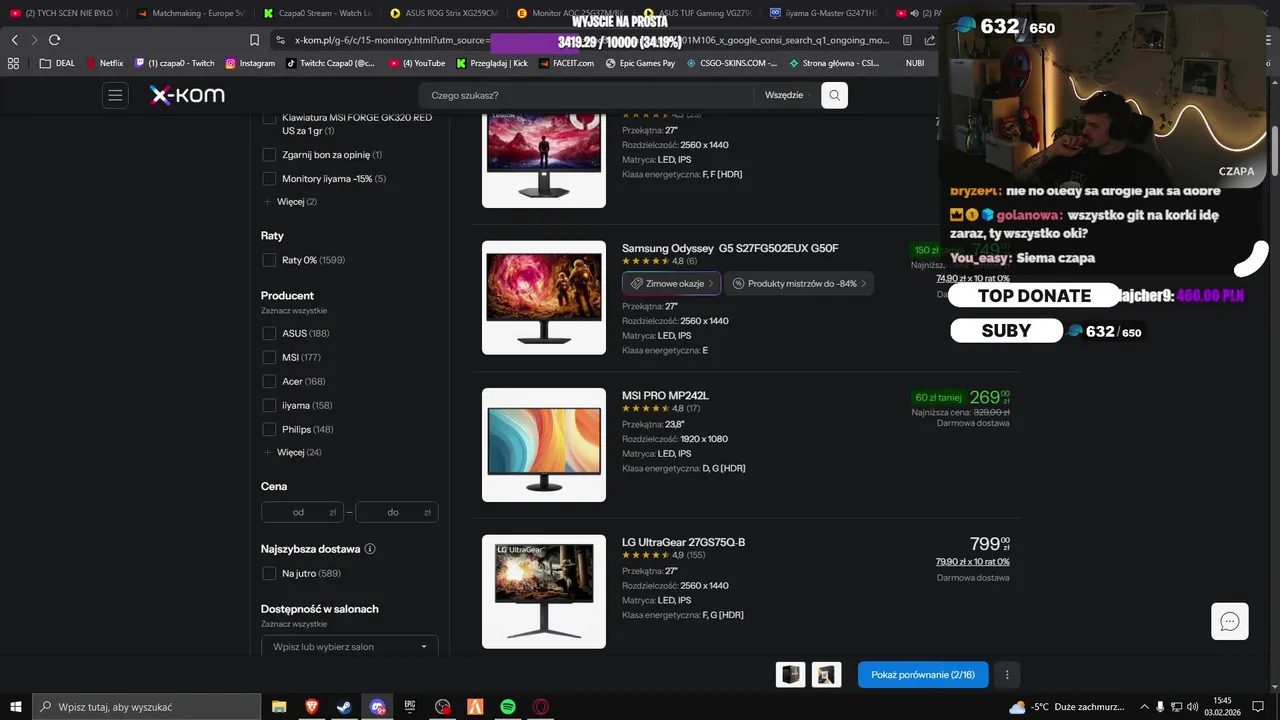1280x720 pixels.
Task: Show hidden system tray icons
Action: 1145,707
